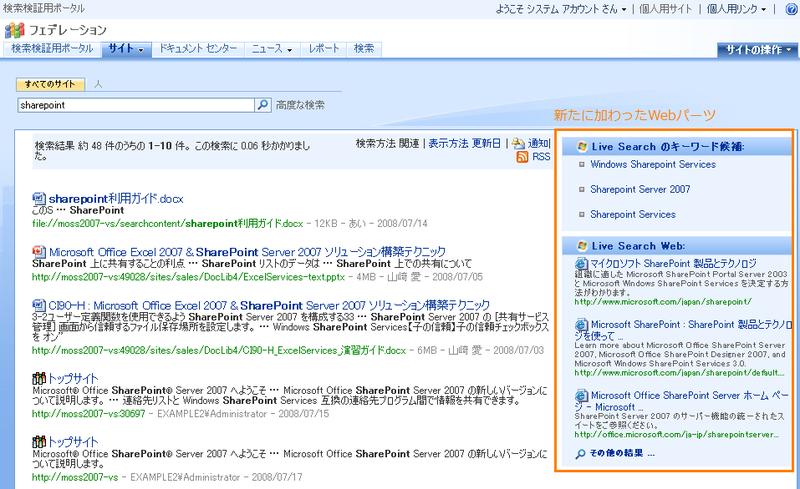Open www.microsoft.com/japan/sharepoint/ URL link
The image size is (800, 489).
tap(663, 302)
